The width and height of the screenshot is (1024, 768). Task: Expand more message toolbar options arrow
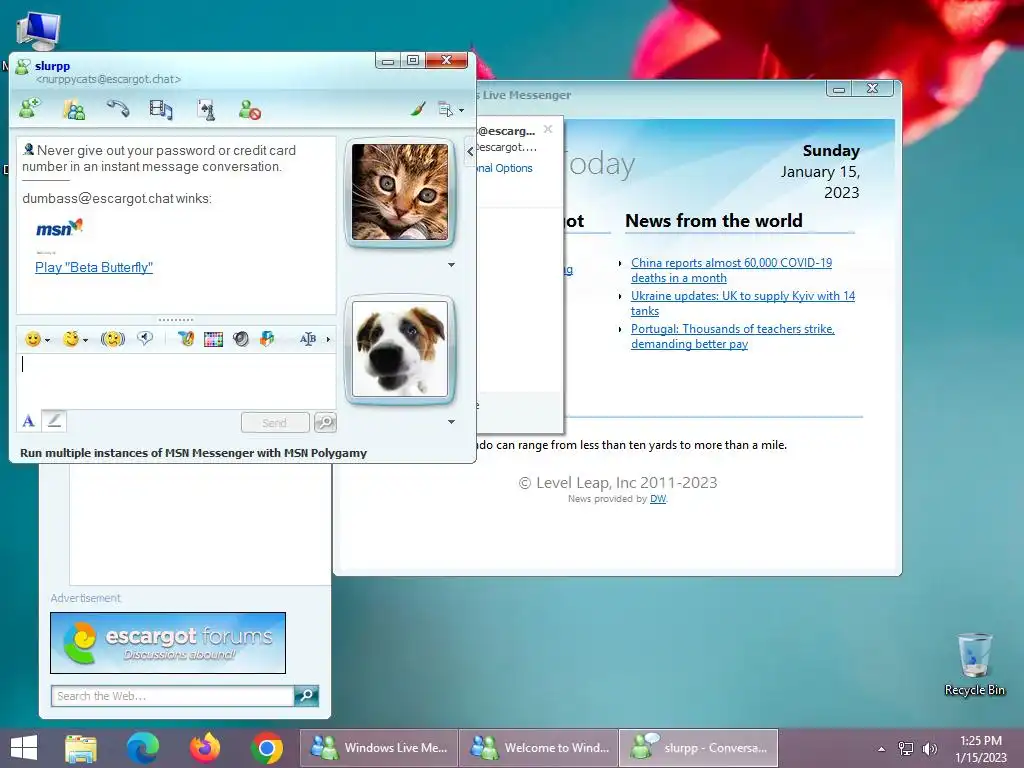(328, 339)
